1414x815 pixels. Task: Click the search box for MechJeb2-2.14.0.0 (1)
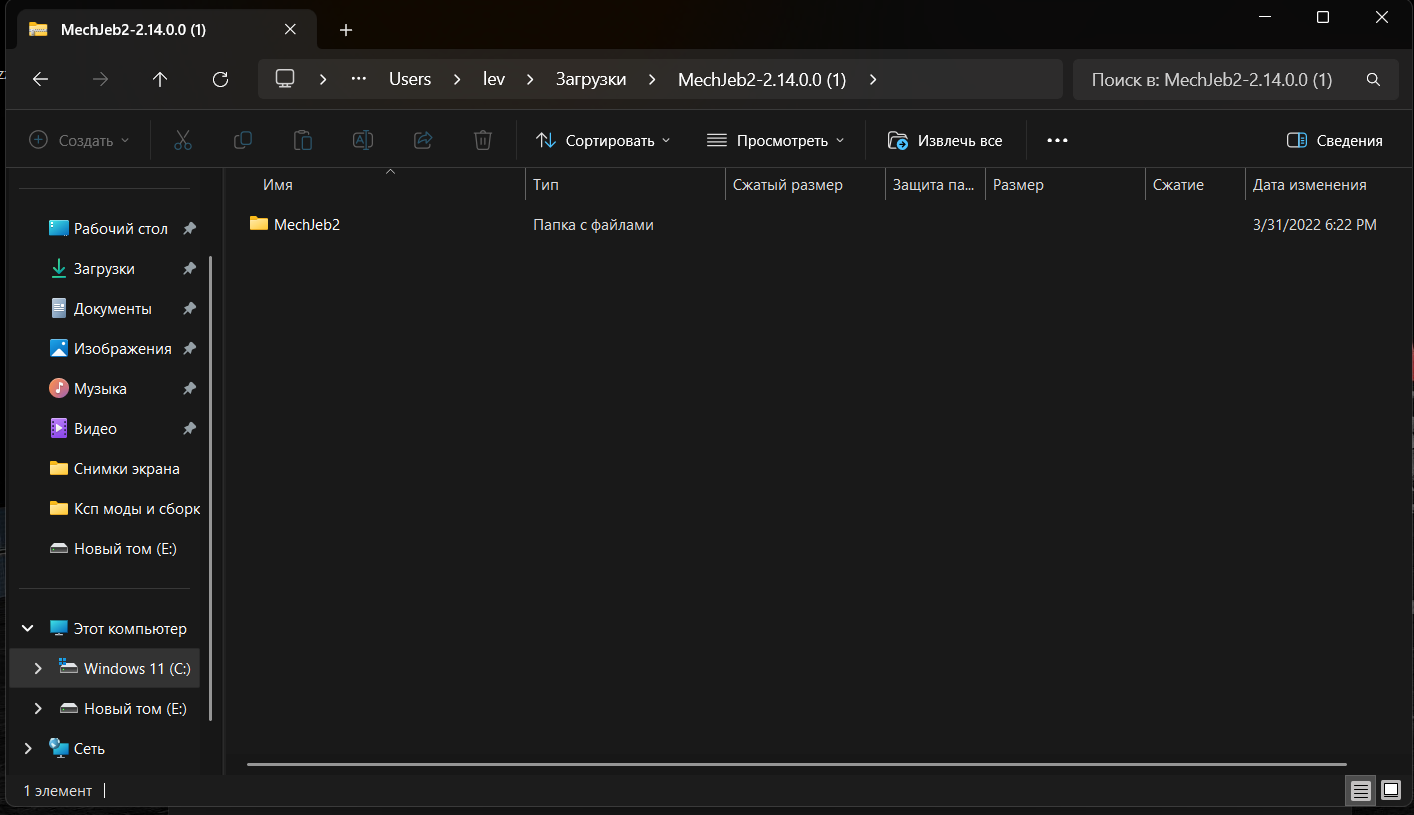[1236, 79]
